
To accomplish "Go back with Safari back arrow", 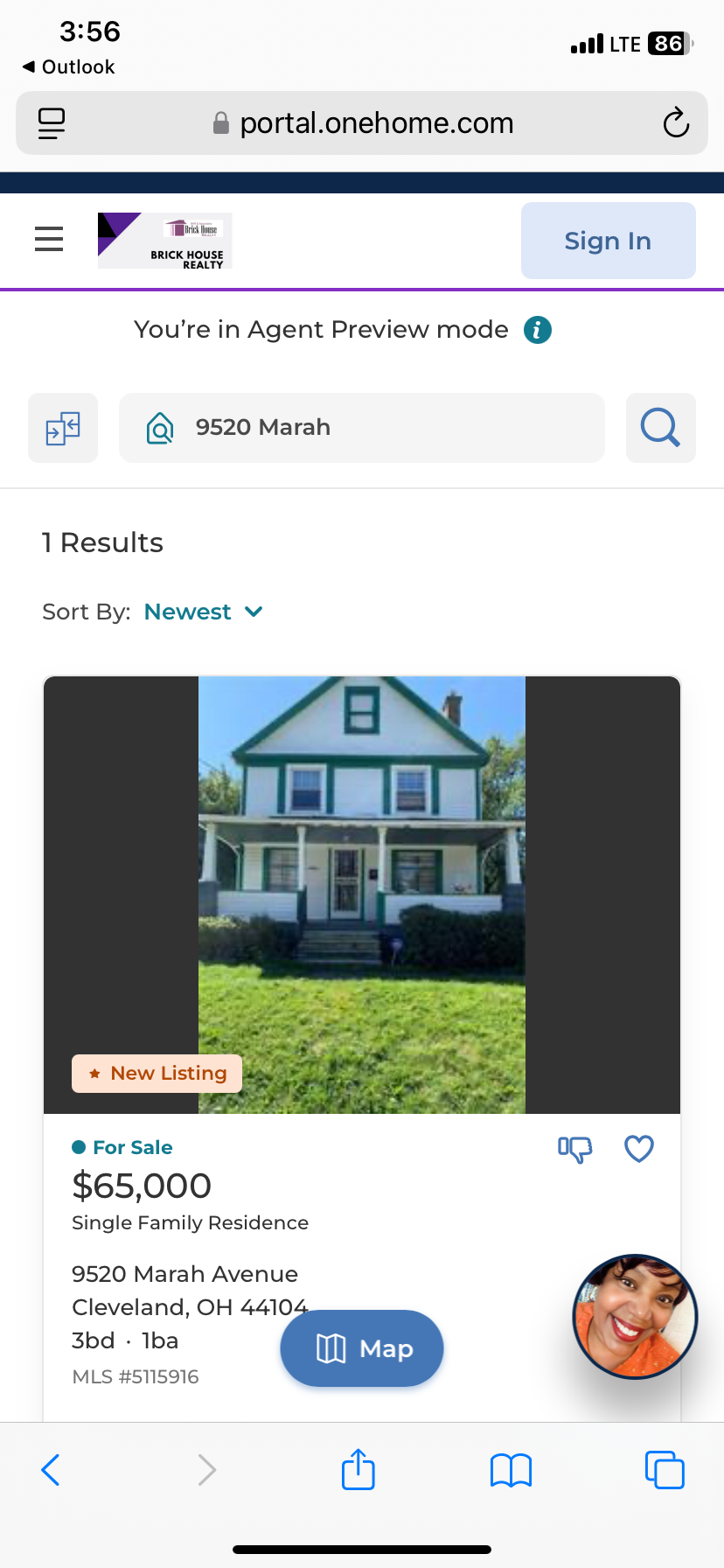I will point(51,1470).
